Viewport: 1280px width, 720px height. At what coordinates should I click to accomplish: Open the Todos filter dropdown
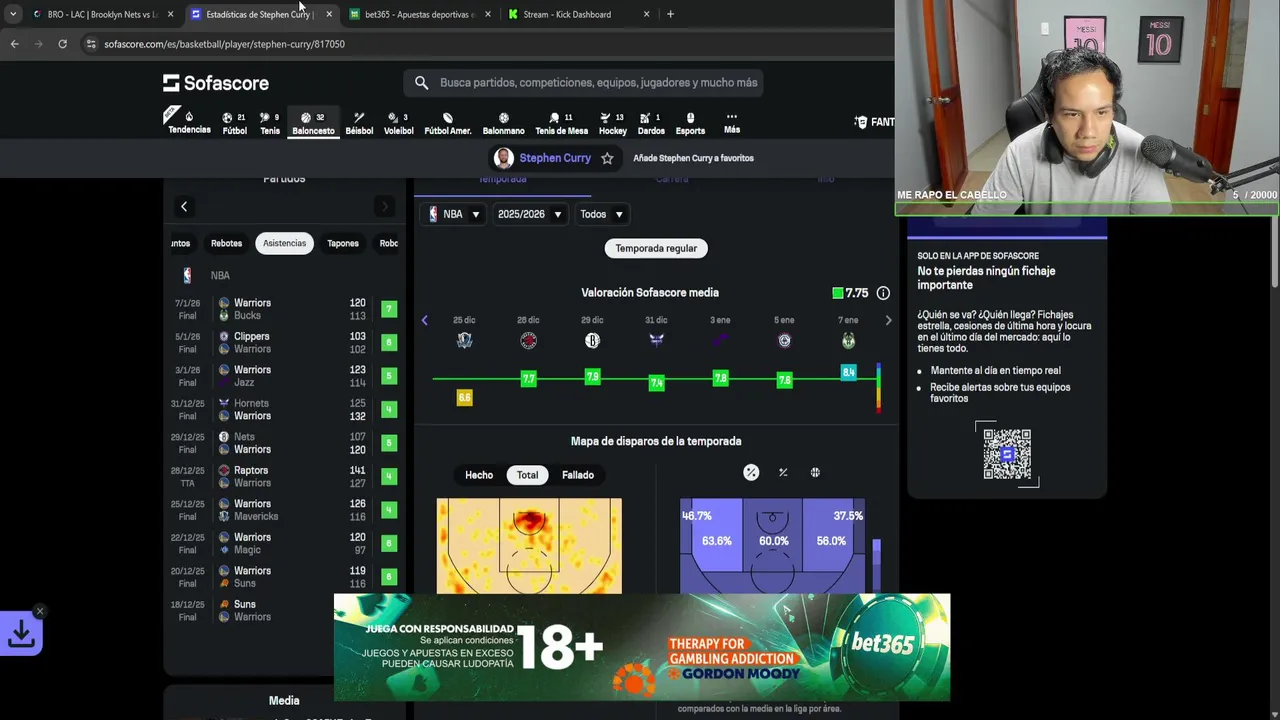(x=602, y=214)
